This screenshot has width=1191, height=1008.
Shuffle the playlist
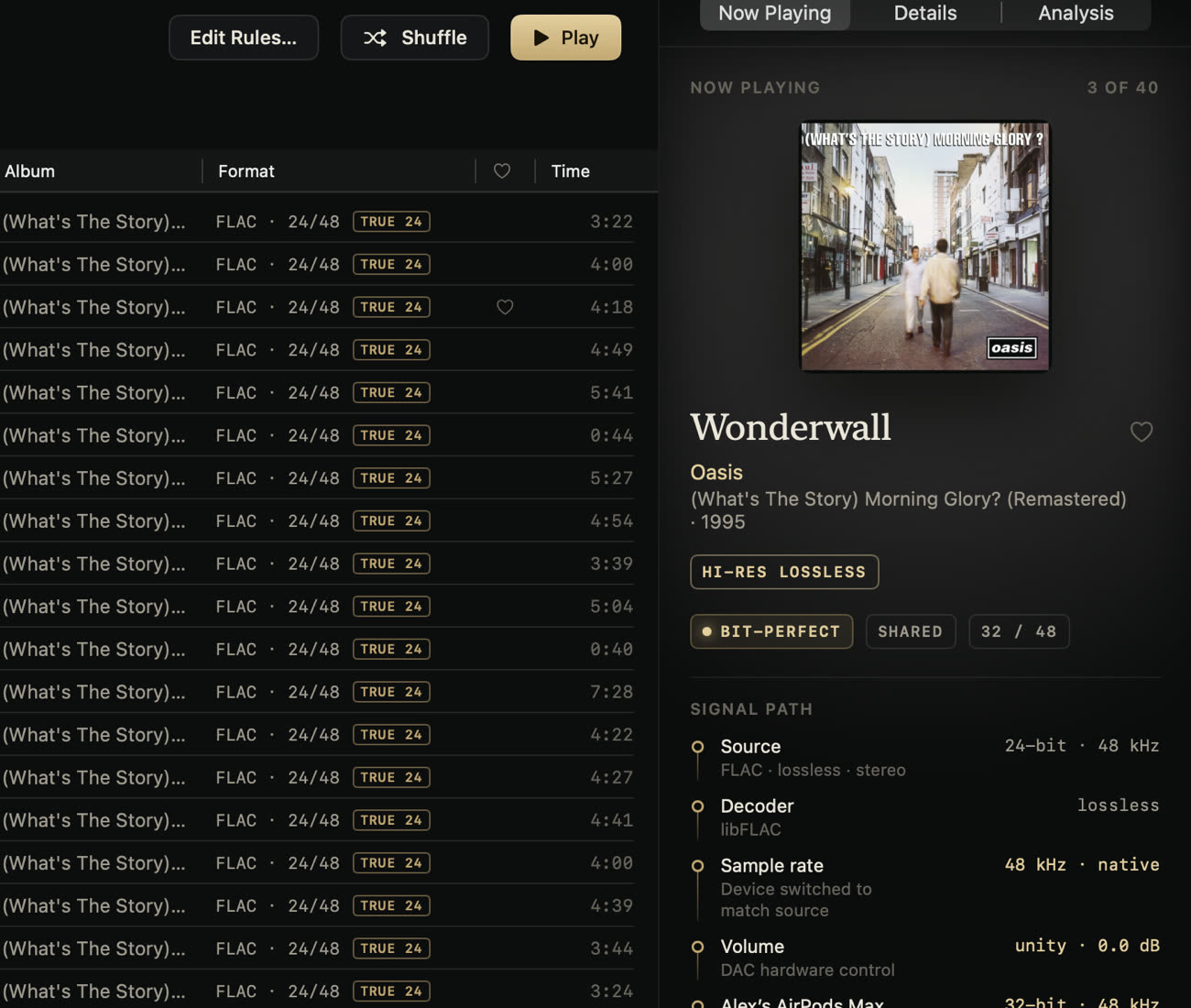click(415, 38)
